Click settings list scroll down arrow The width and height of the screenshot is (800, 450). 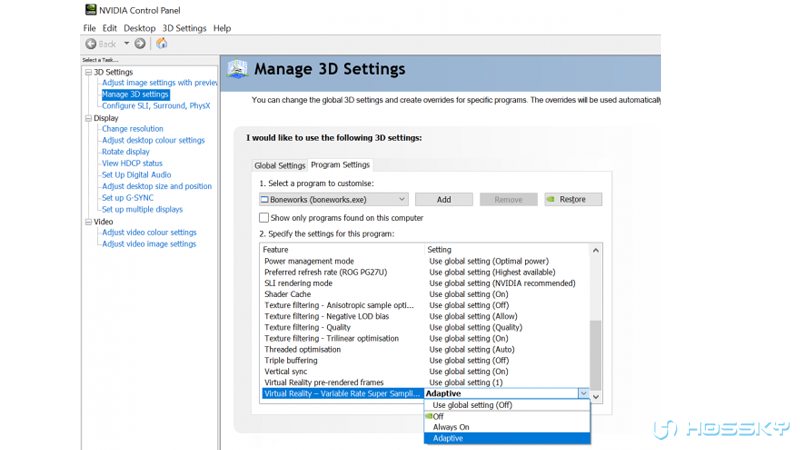(x=595, y=397)
